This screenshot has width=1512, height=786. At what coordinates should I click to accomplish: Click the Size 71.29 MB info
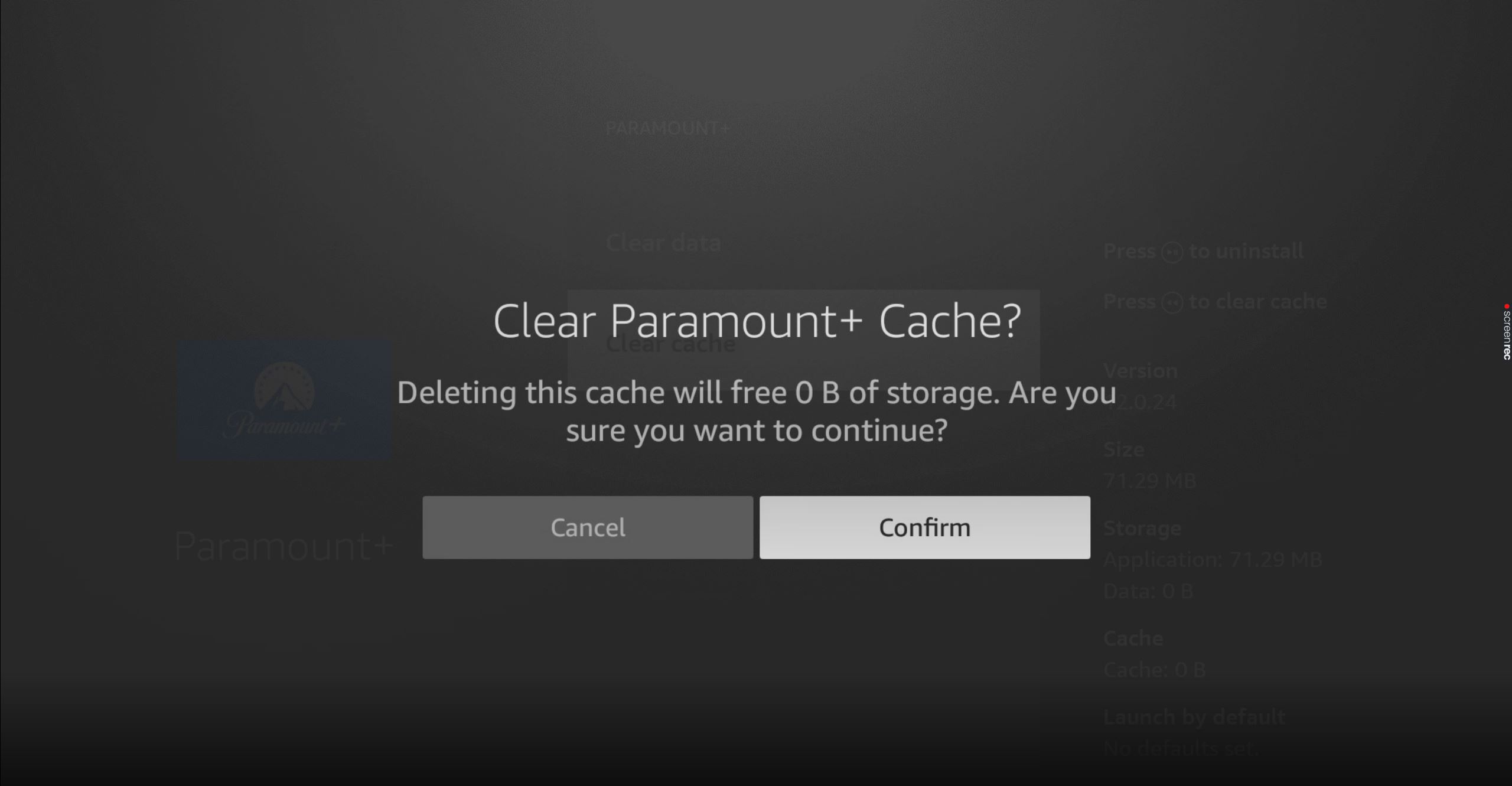(x=1149, y=465)
